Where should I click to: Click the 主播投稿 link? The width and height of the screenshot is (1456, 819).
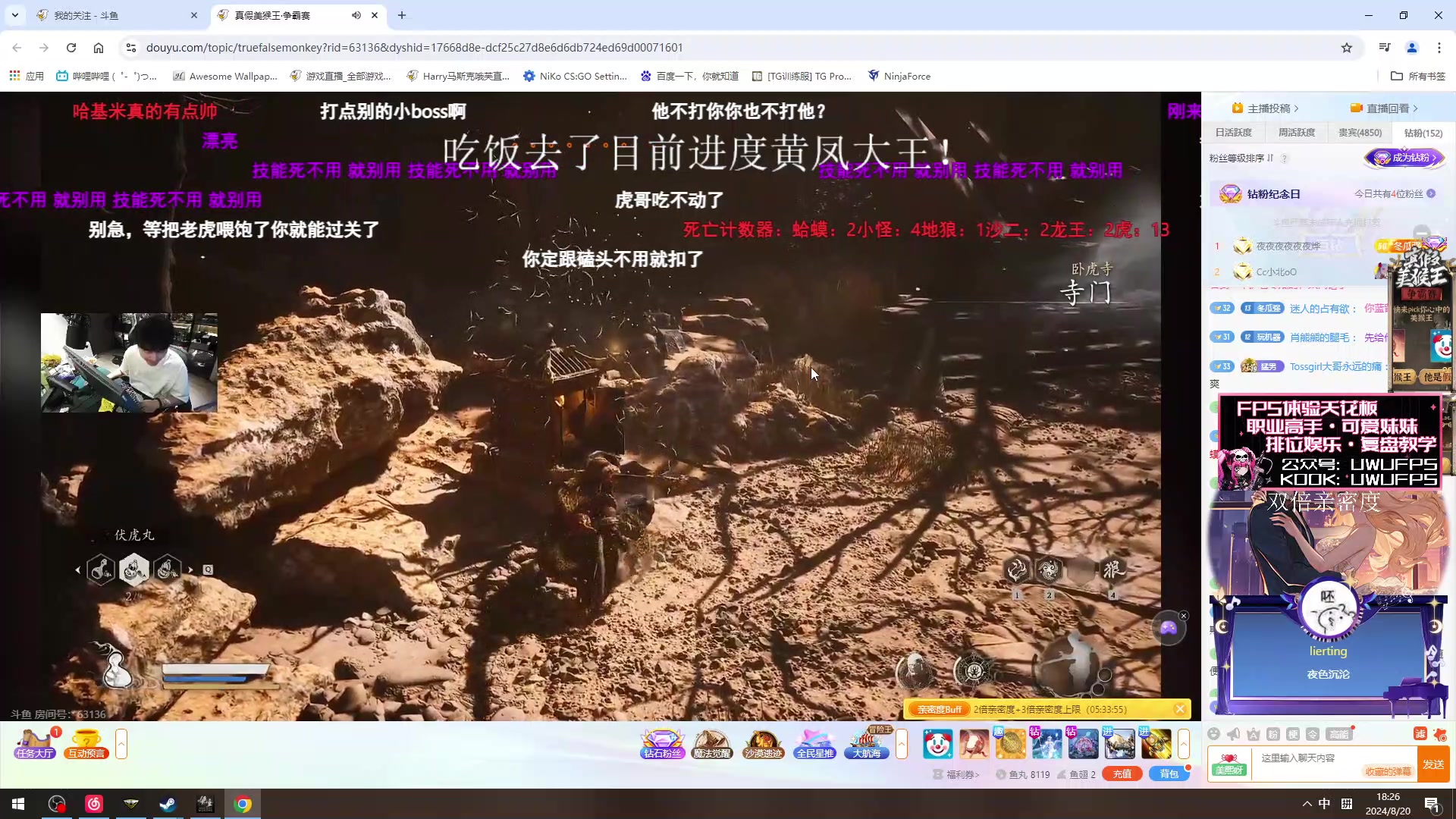point(1265,108)
